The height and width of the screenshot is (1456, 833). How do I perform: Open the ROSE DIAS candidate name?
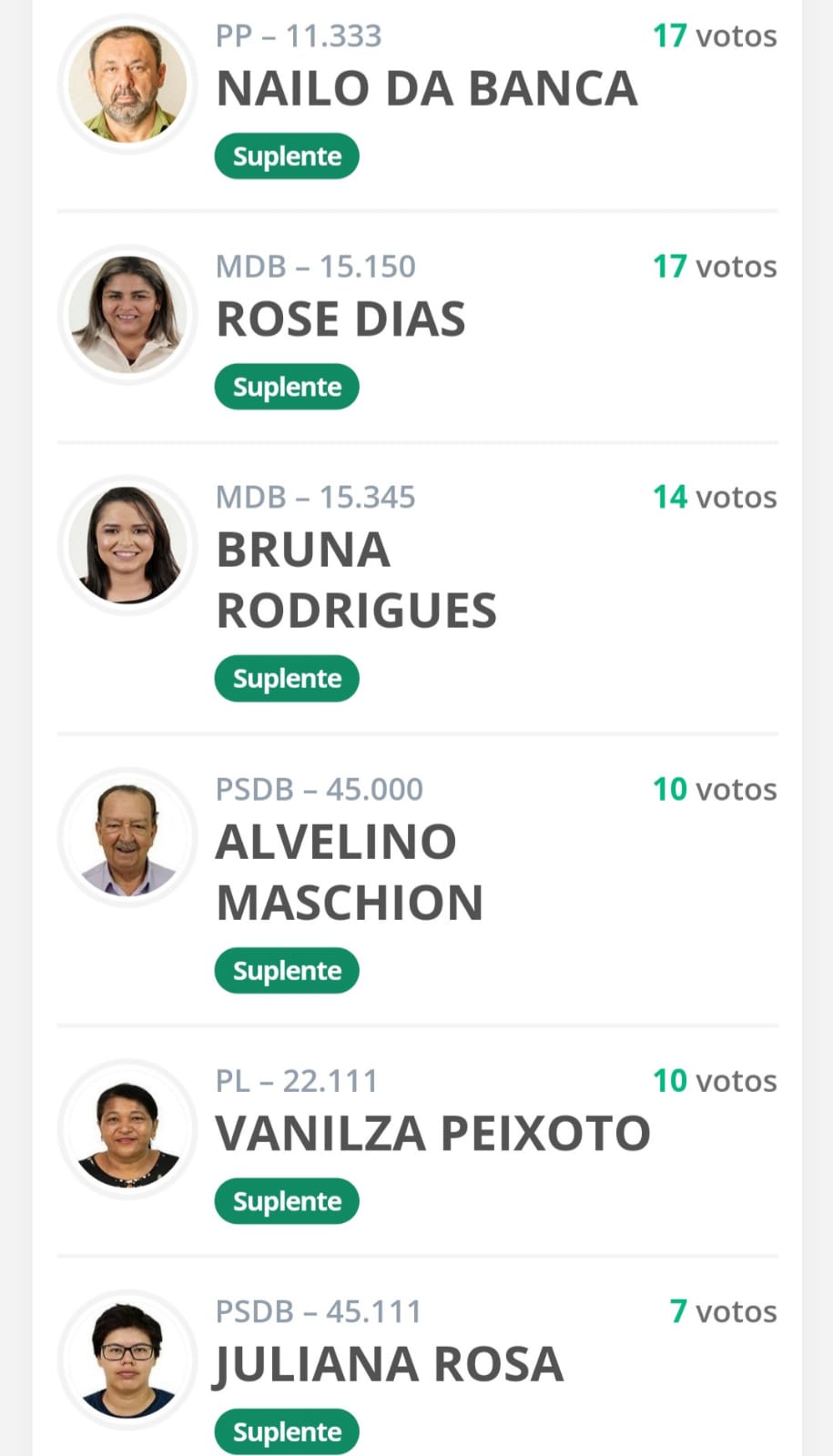tap(340, 319)
